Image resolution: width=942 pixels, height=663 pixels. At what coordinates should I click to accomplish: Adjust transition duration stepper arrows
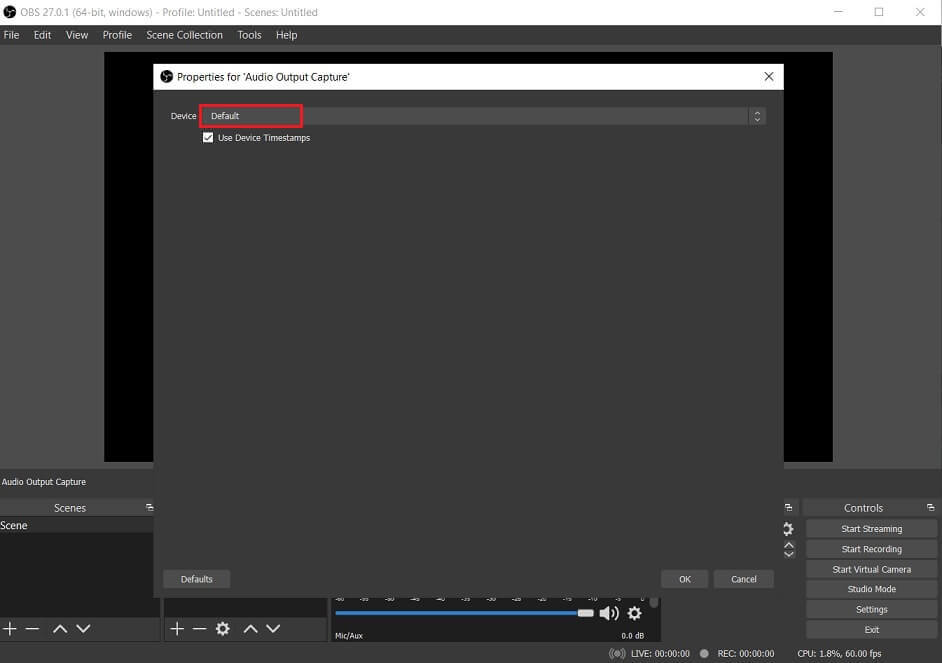(x=789, y=549)
